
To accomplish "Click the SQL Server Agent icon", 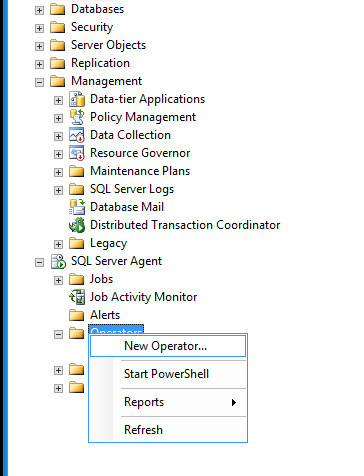I will pos(58,261).
